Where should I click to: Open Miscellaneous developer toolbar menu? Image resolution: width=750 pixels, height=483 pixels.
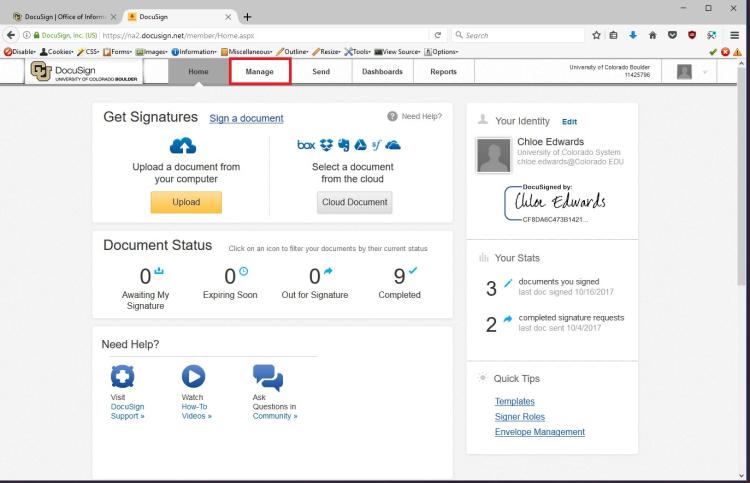(247, 52)
